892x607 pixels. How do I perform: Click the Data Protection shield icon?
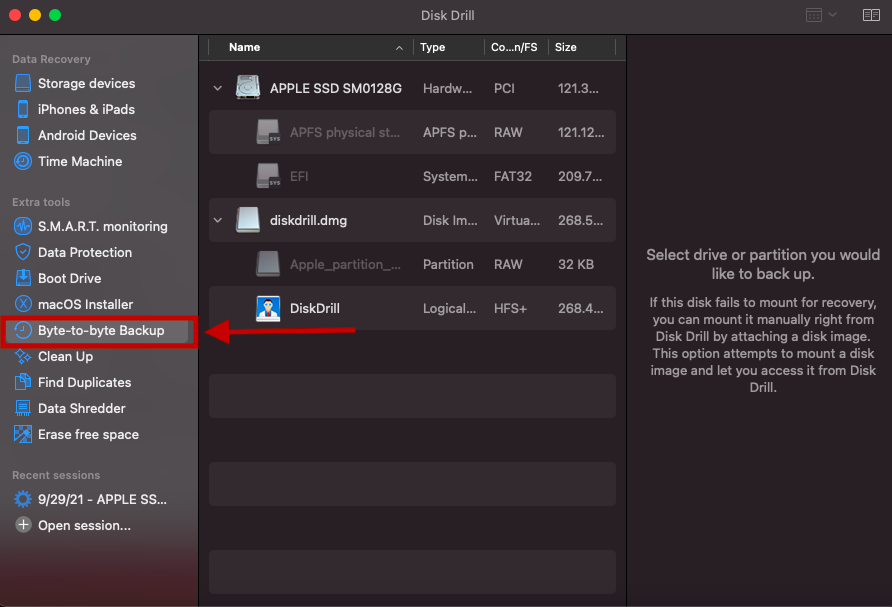click(23, 252)
